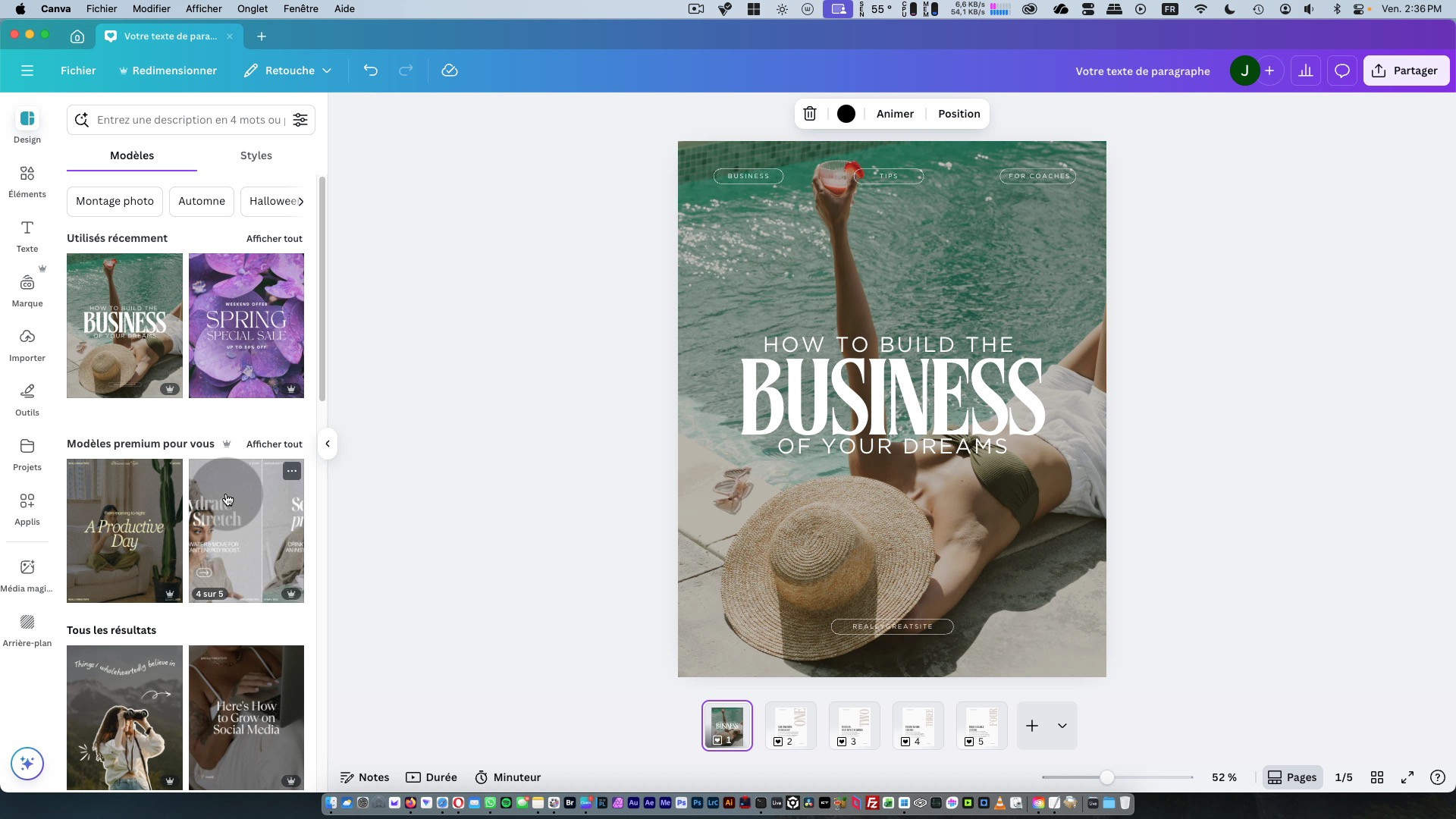This screenshot has height=819, width=1456.
Task: Open the analytics chart icon
Action: point(1305,71)
